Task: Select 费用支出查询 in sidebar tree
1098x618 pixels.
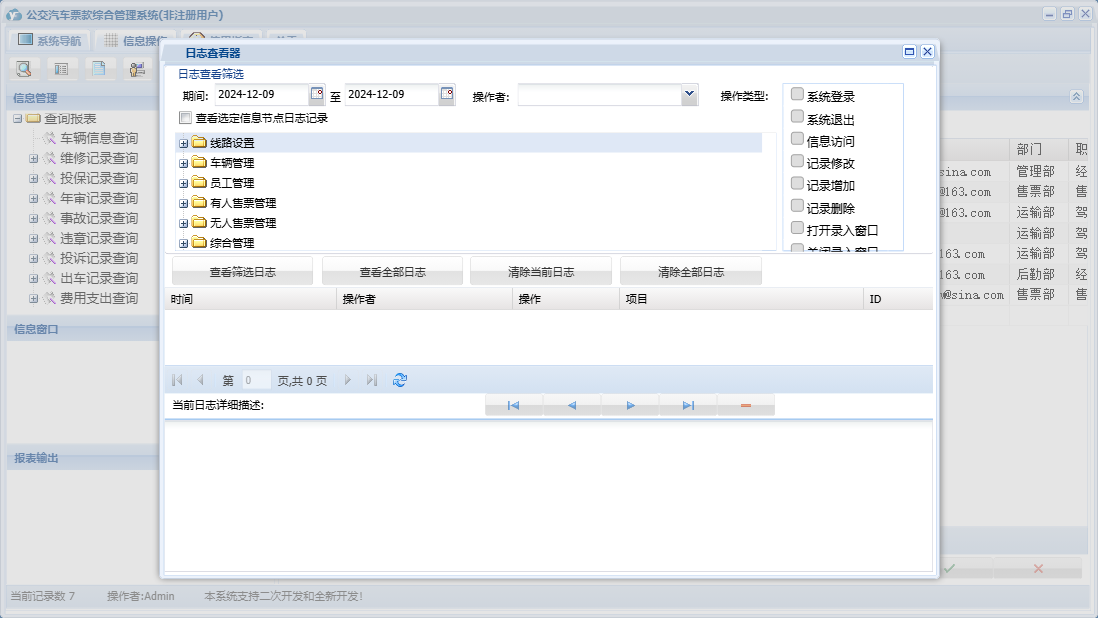Action: coord(99,298)
